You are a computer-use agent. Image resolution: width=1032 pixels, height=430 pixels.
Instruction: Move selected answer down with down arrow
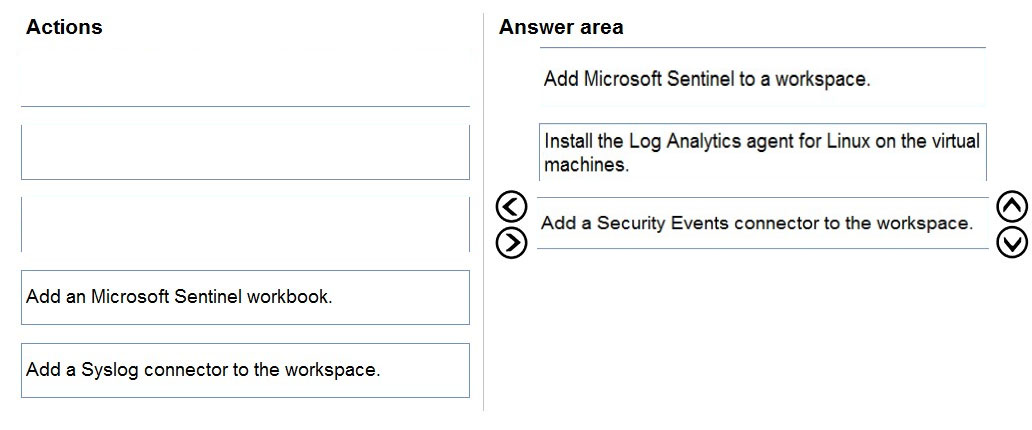tap(1012, 242)
